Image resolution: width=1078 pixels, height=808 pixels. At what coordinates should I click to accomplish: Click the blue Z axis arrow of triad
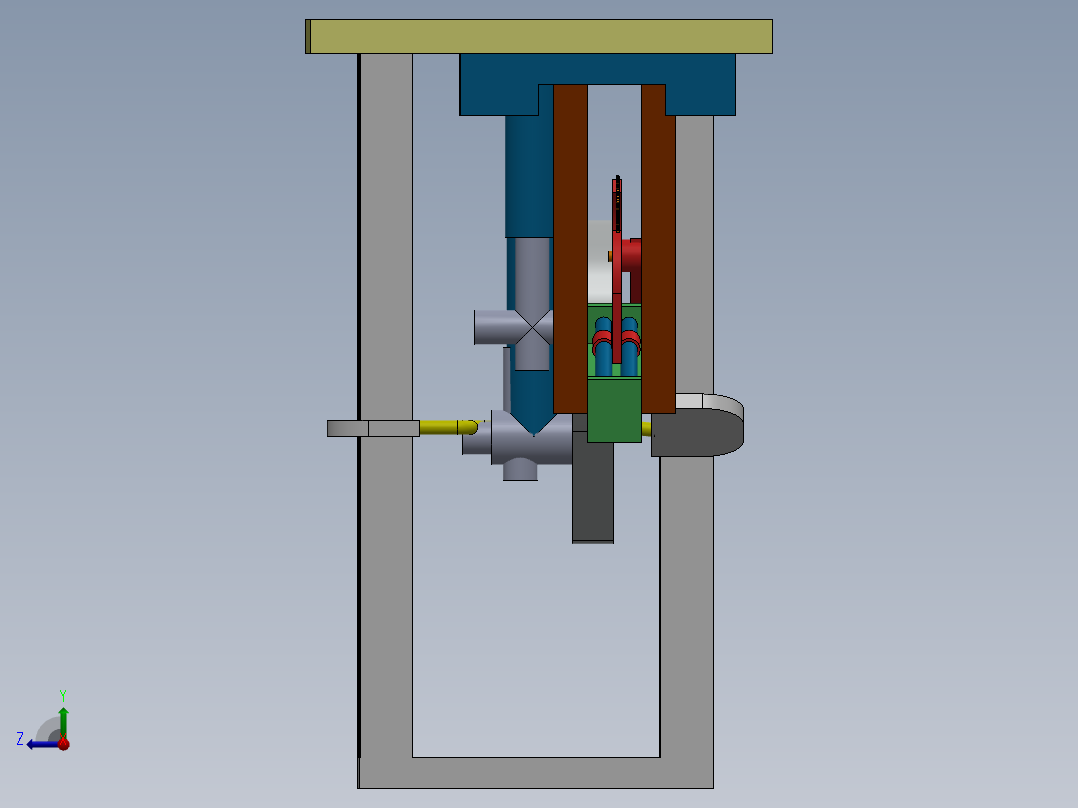41,745
